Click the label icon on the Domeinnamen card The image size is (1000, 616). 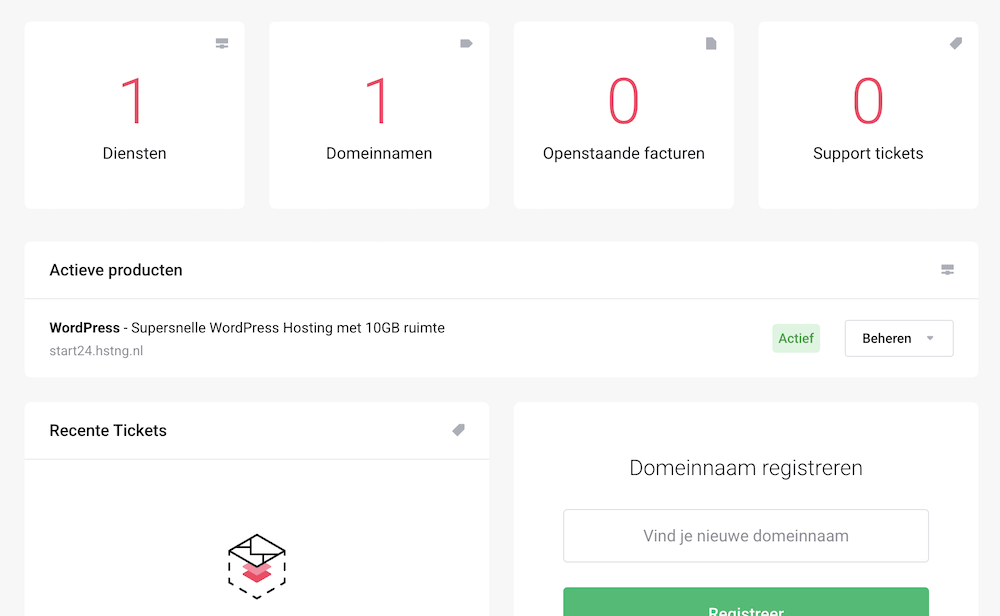pos(466,43)
